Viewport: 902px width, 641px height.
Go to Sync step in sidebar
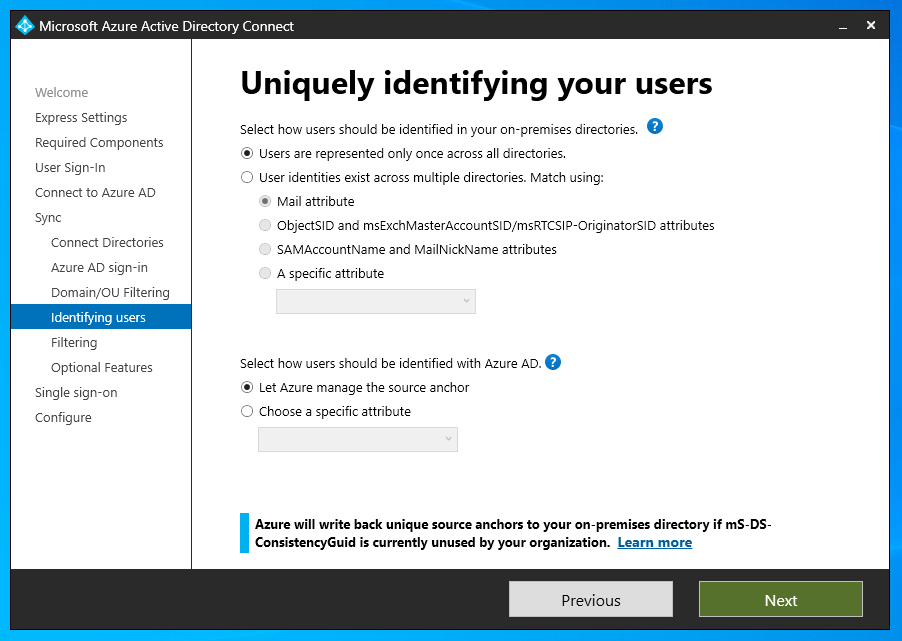click(x=48, y=218)
